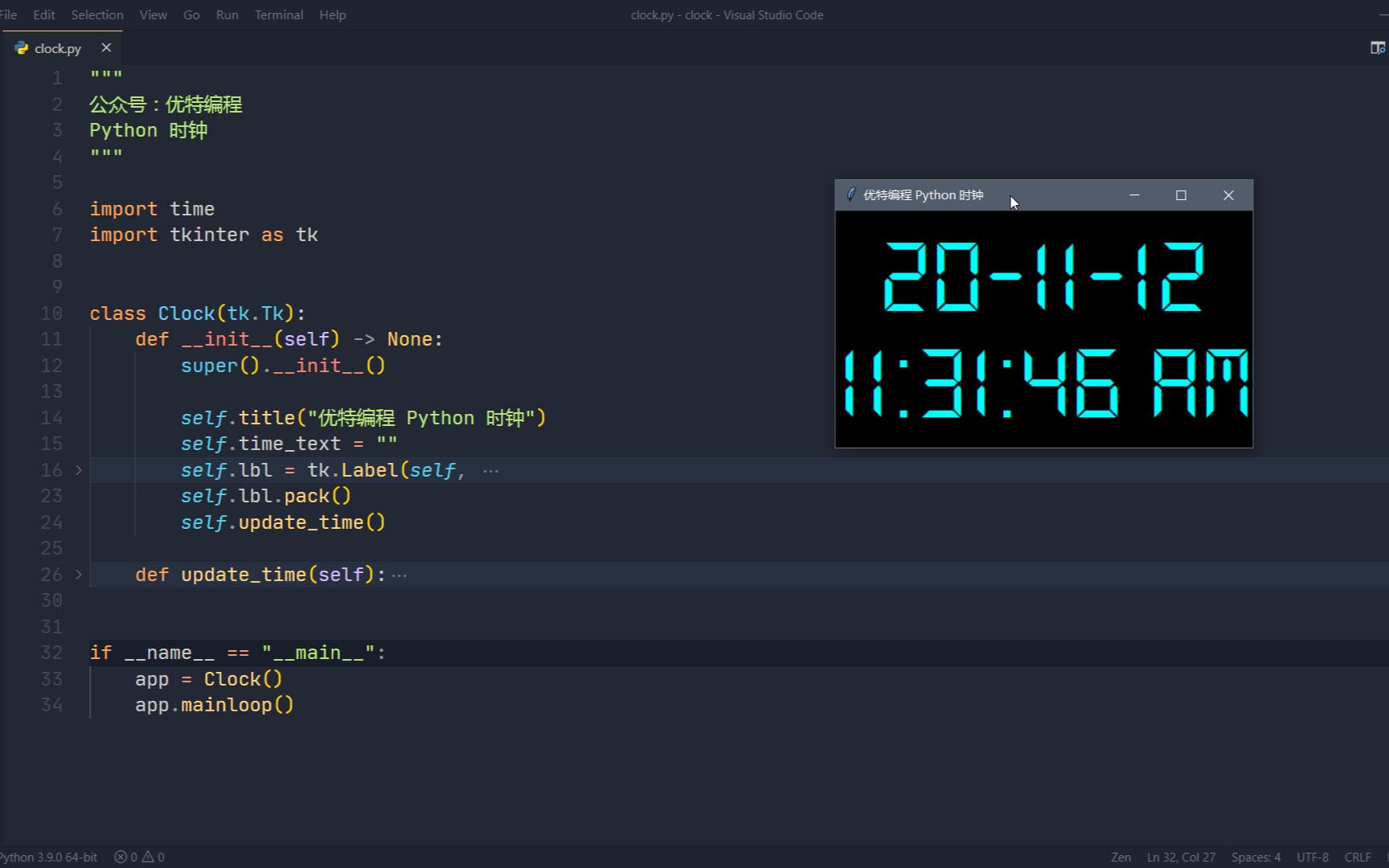
Task: Click the 'super().__init__()' code line
Action: click(x=283, y=366)
